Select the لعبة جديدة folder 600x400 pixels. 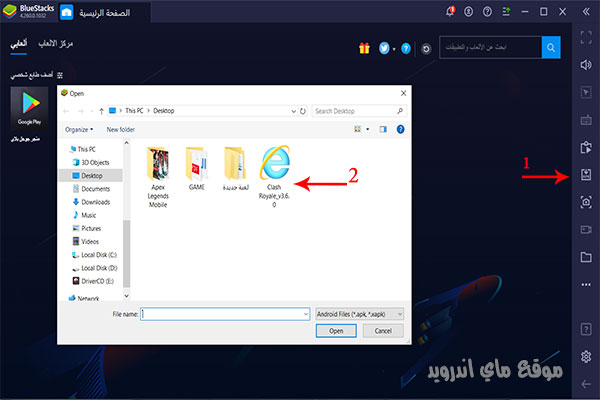[x=236, y=168]
